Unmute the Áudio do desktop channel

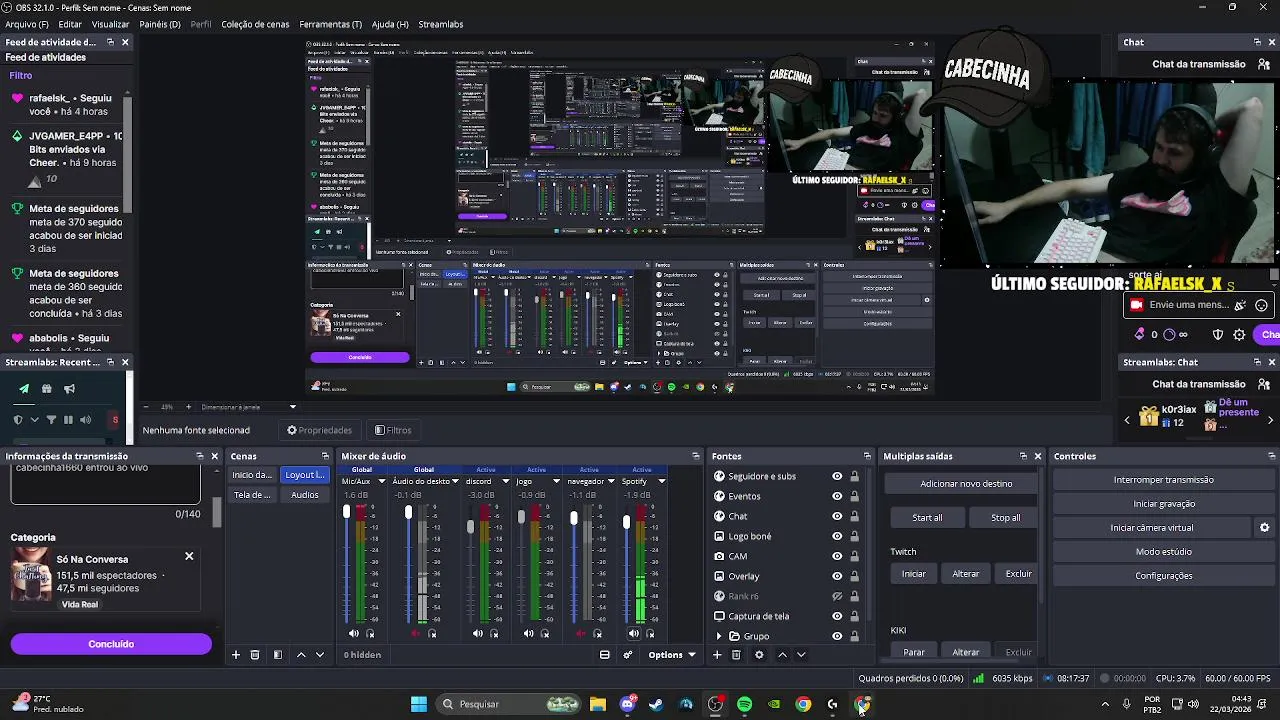click(416, 633)
